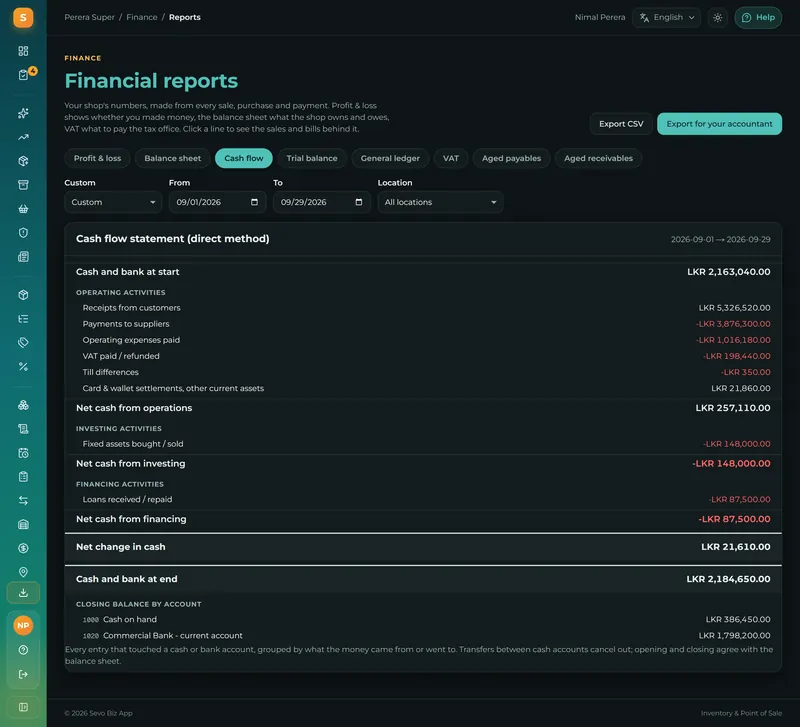Open the English language dropdown
This screenshot has width=800, height=727.
666,18
